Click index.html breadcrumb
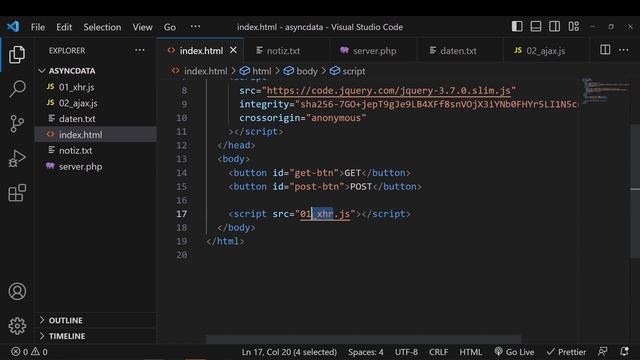 click(x=200, y=71)
